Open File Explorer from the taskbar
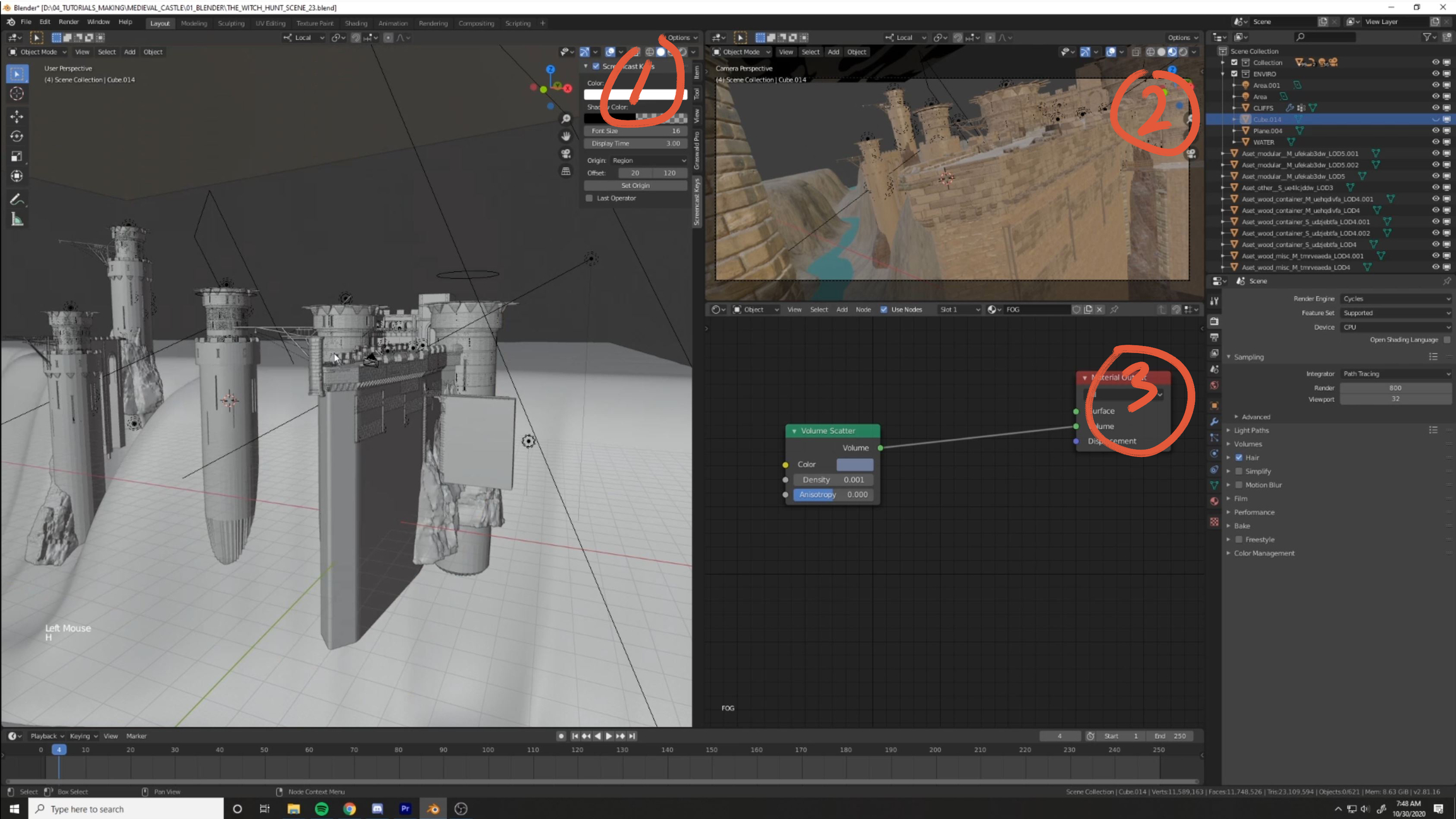 coord(293,809)
